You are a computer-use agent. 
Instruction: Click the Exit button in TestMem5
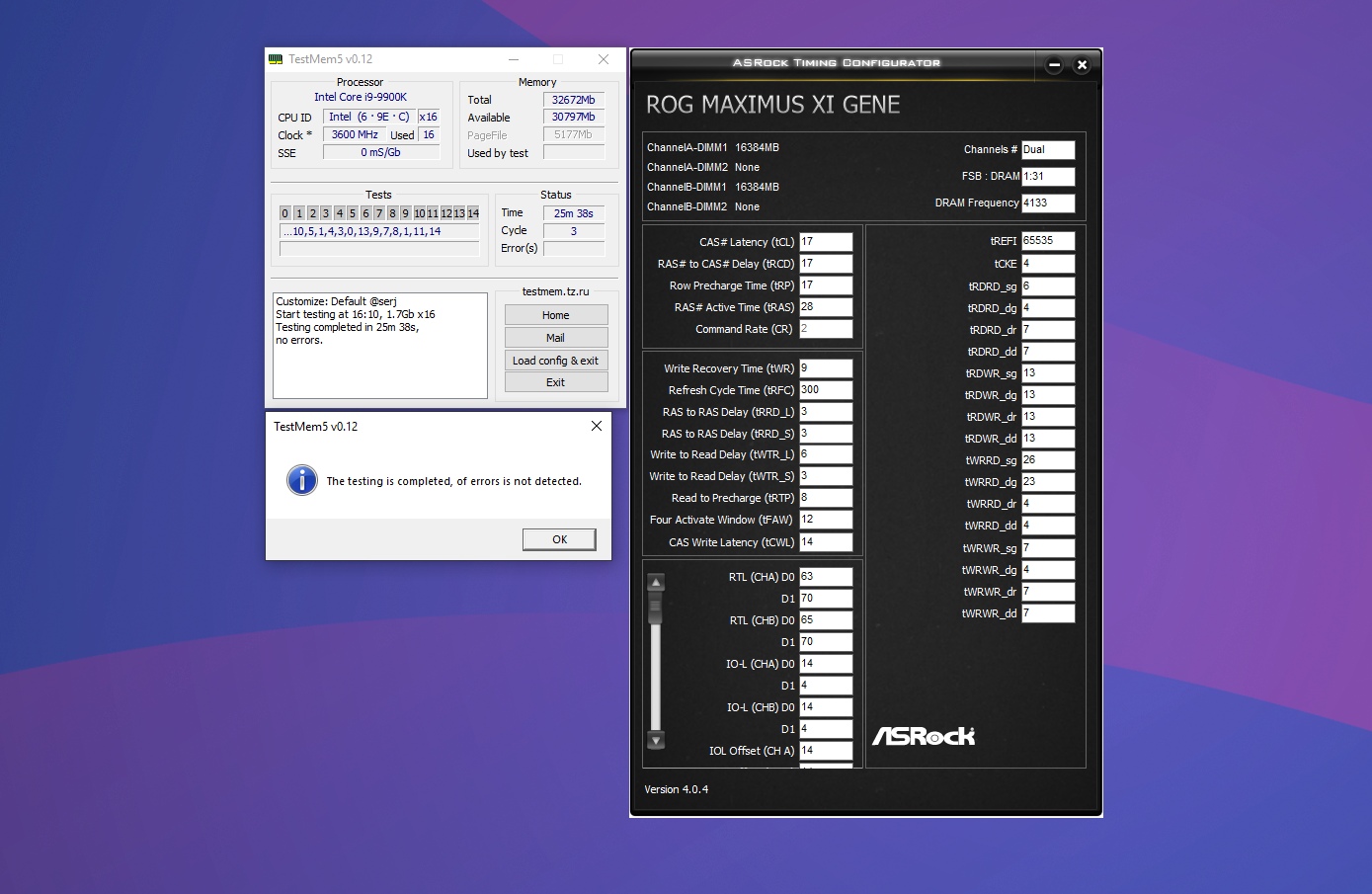(556, 382)
